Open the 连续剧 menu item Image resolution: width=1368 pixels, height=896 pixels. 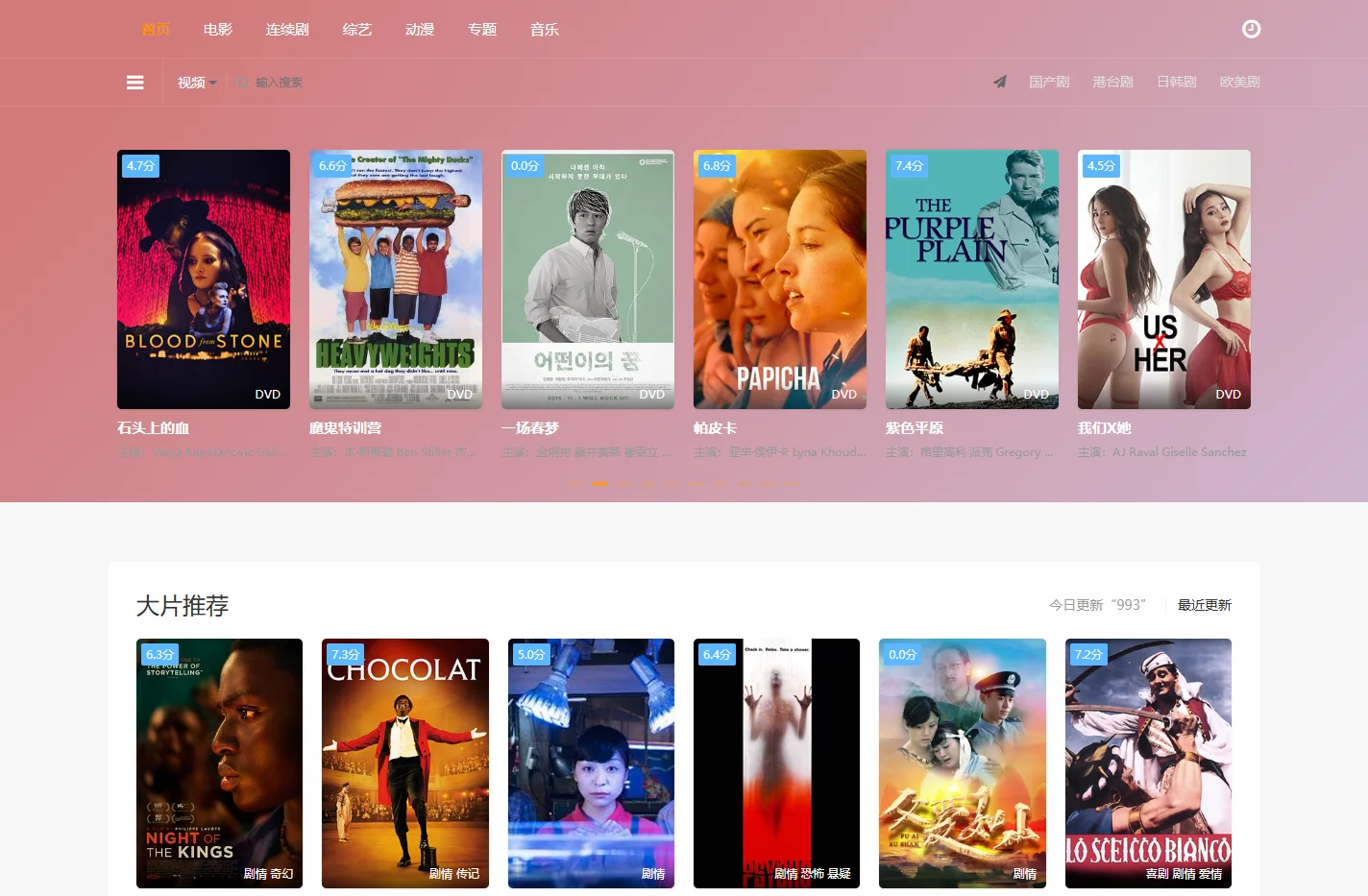pyautogui.click(x=287, y=30)
